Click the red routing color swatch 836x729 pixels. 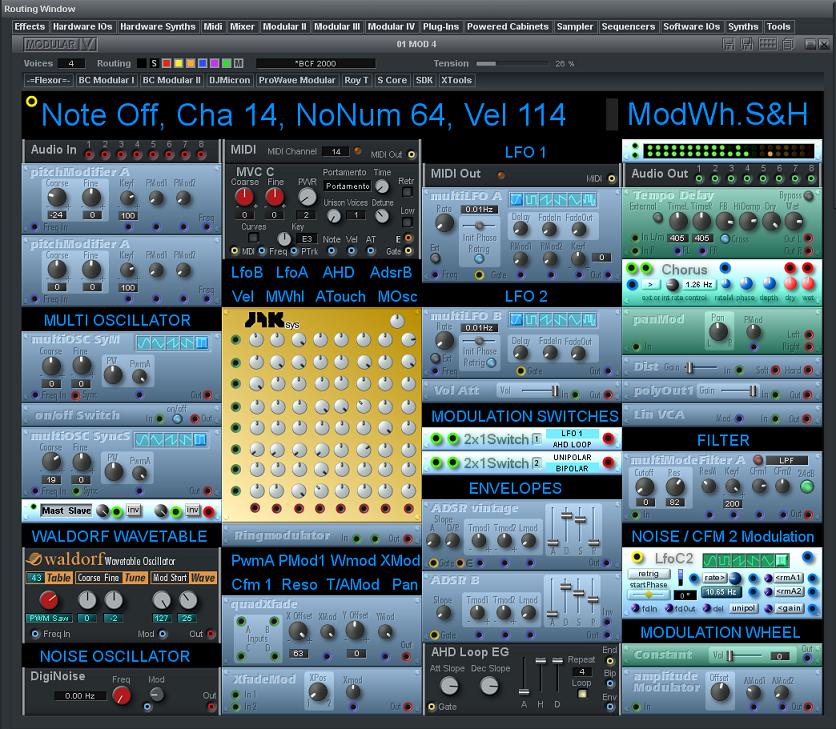coord(166,63)
